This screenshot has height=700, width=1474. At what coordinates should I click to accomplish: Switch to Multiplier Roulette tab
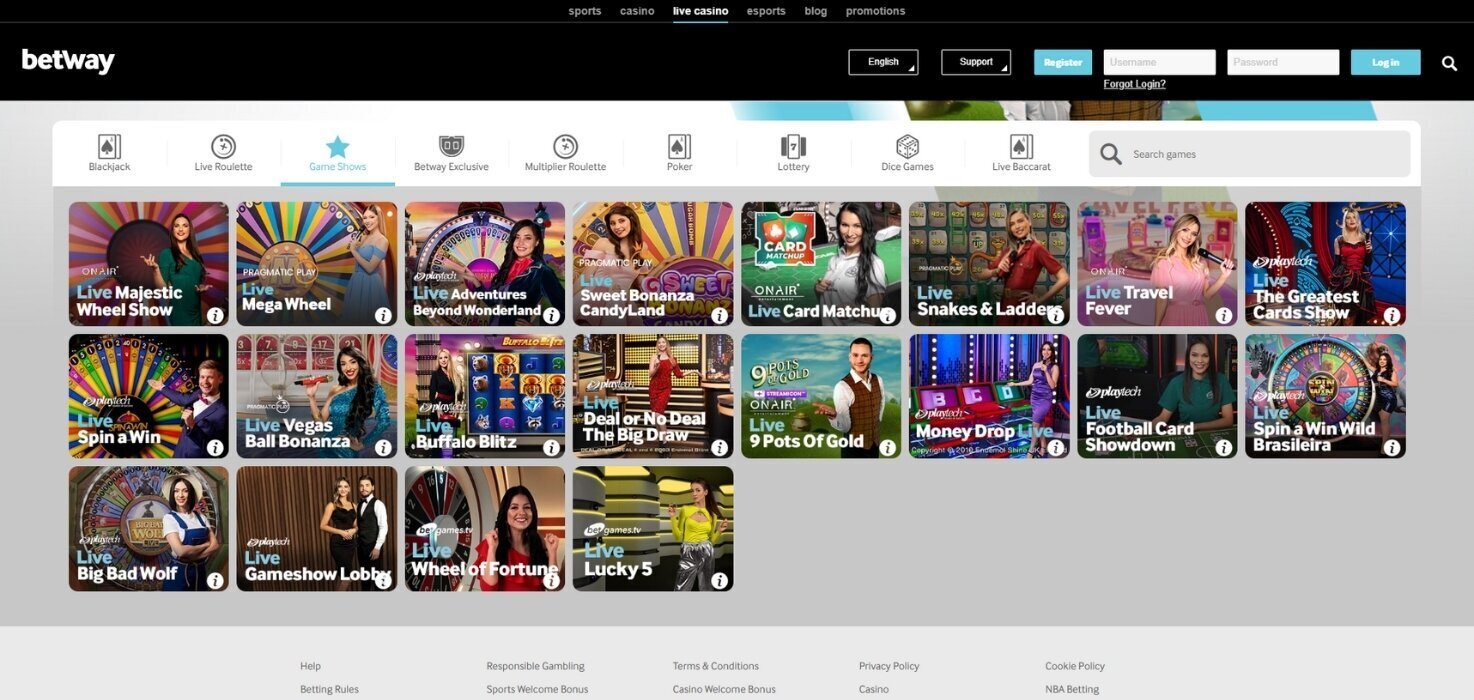[x=565, y=153]
